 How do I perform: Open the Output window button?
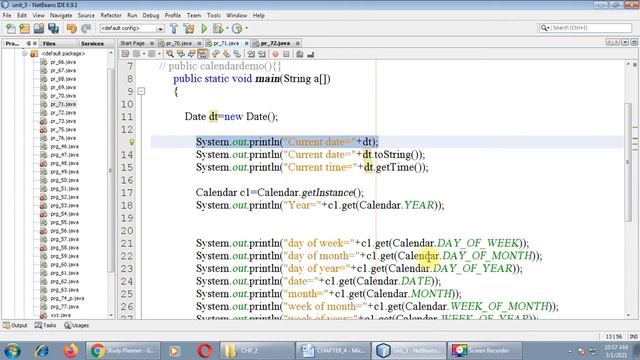tap(15, 325)
